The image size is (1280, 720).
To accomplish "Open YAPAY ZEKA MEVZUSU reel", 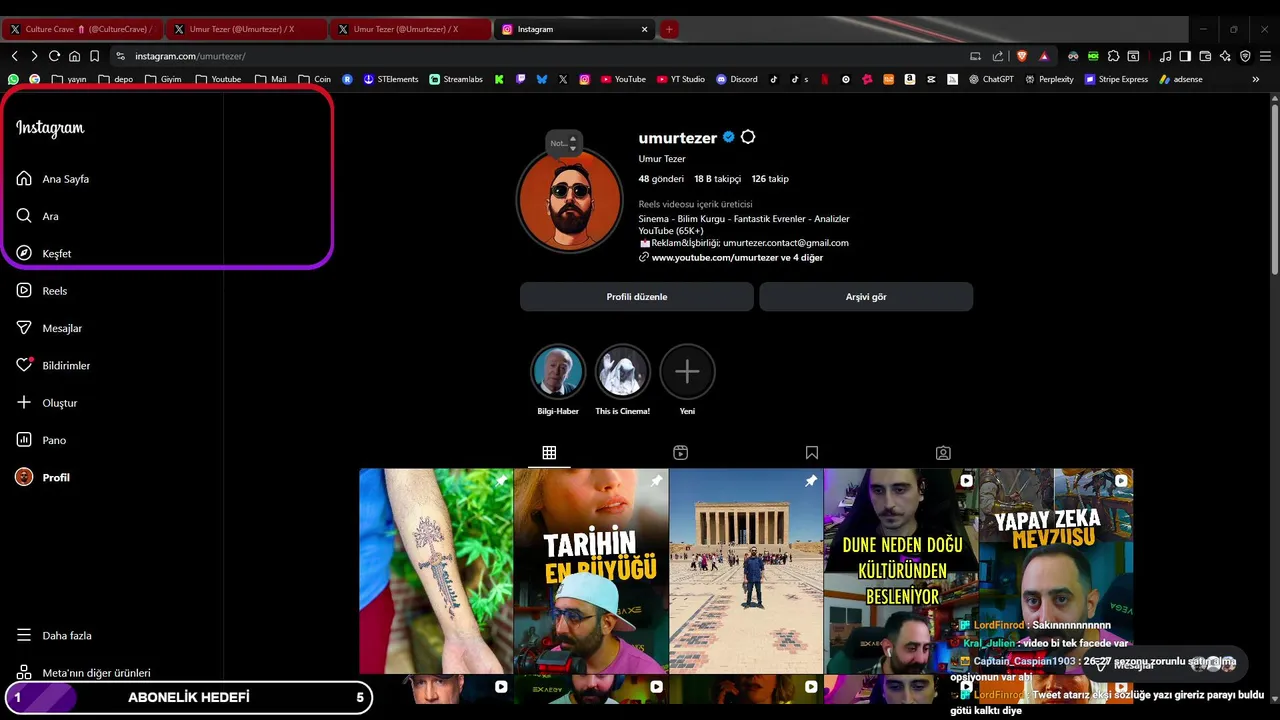I will coord(1056,571).
